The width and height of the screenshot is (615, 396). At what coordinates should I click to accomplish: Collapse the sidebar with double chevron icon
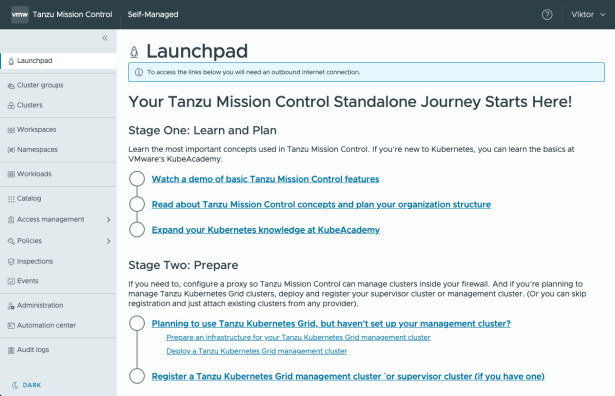coord(105,38)
